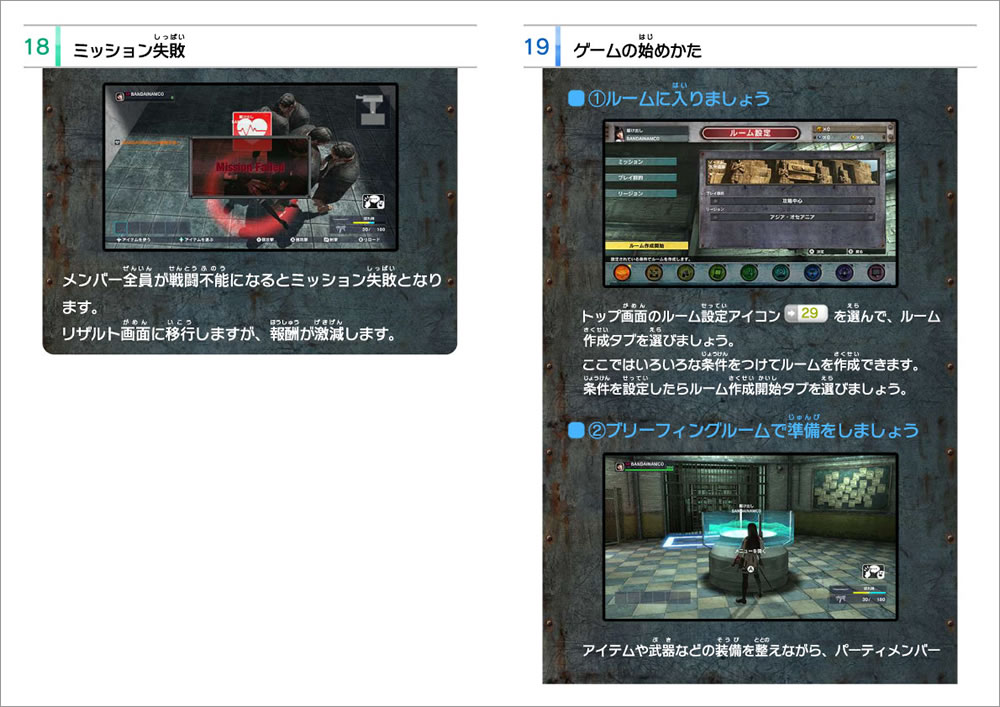The height and width of the screenshot is (707, 1000).
Task: Click the line 条件を設定したらルーム作成開始タブ
Action: coord(745,388)
